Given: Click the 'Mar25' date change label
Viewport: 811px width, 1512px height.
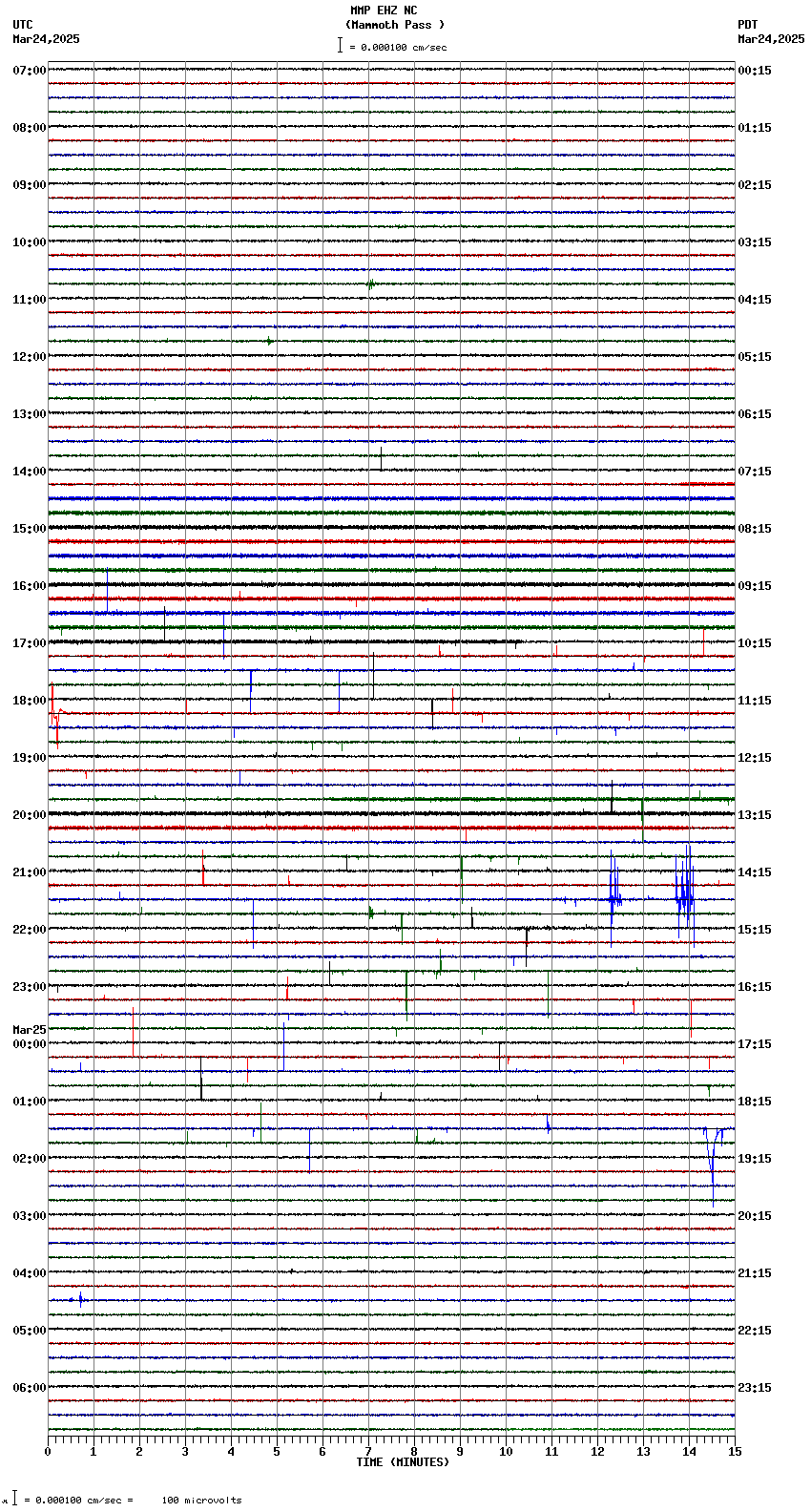Looking at the screenshot, I should tap(30, 1030).
